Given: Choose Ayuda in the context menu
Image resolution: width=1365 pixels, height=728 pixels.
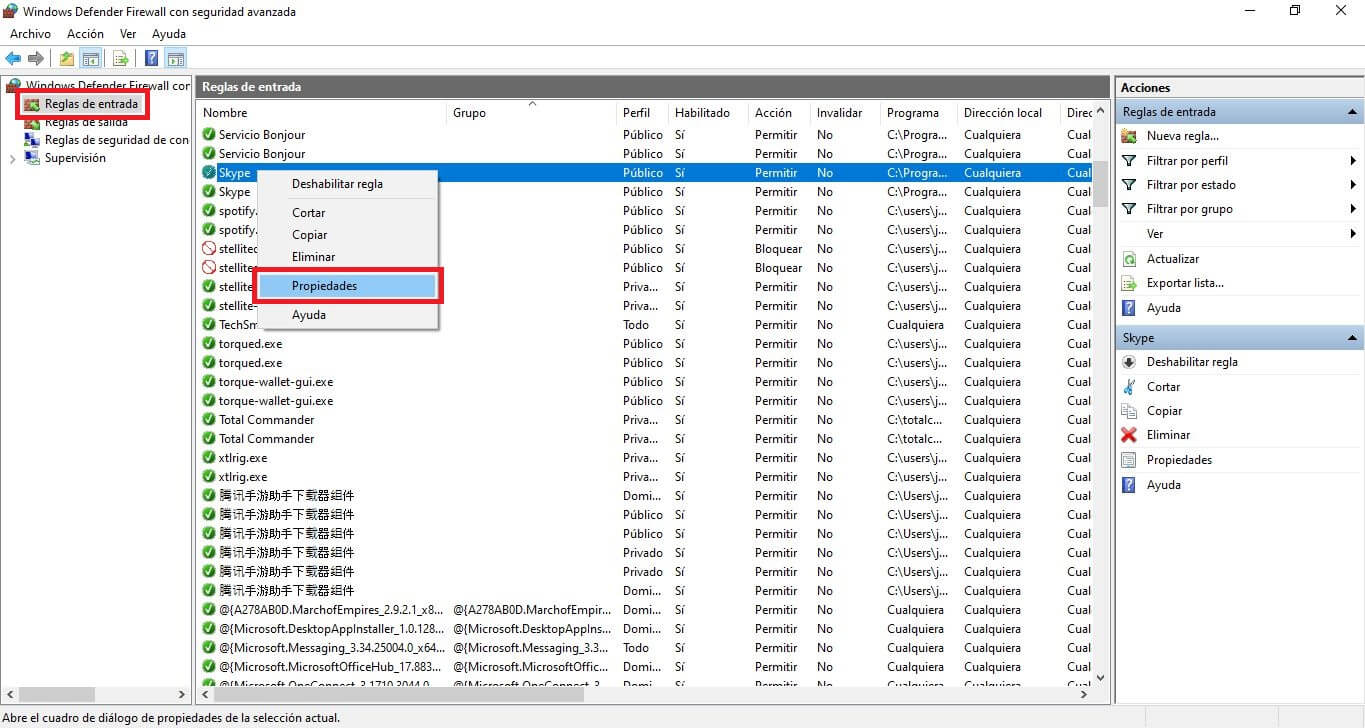Looking at the screenshot, I should coord(348,315).
